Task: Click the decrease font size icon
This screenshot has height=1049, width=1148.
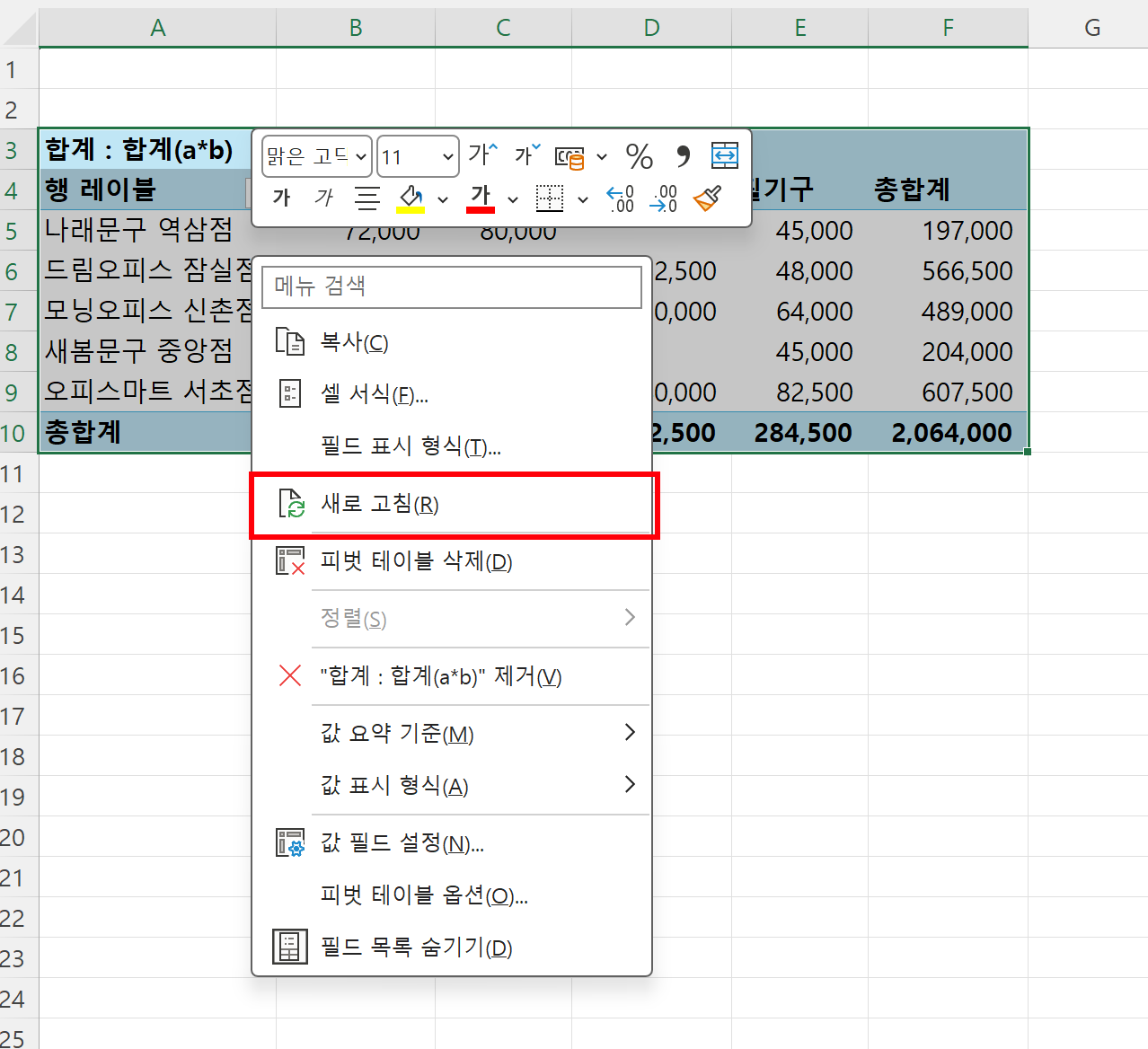Action: pyautogui.click(x=527, y=155)
